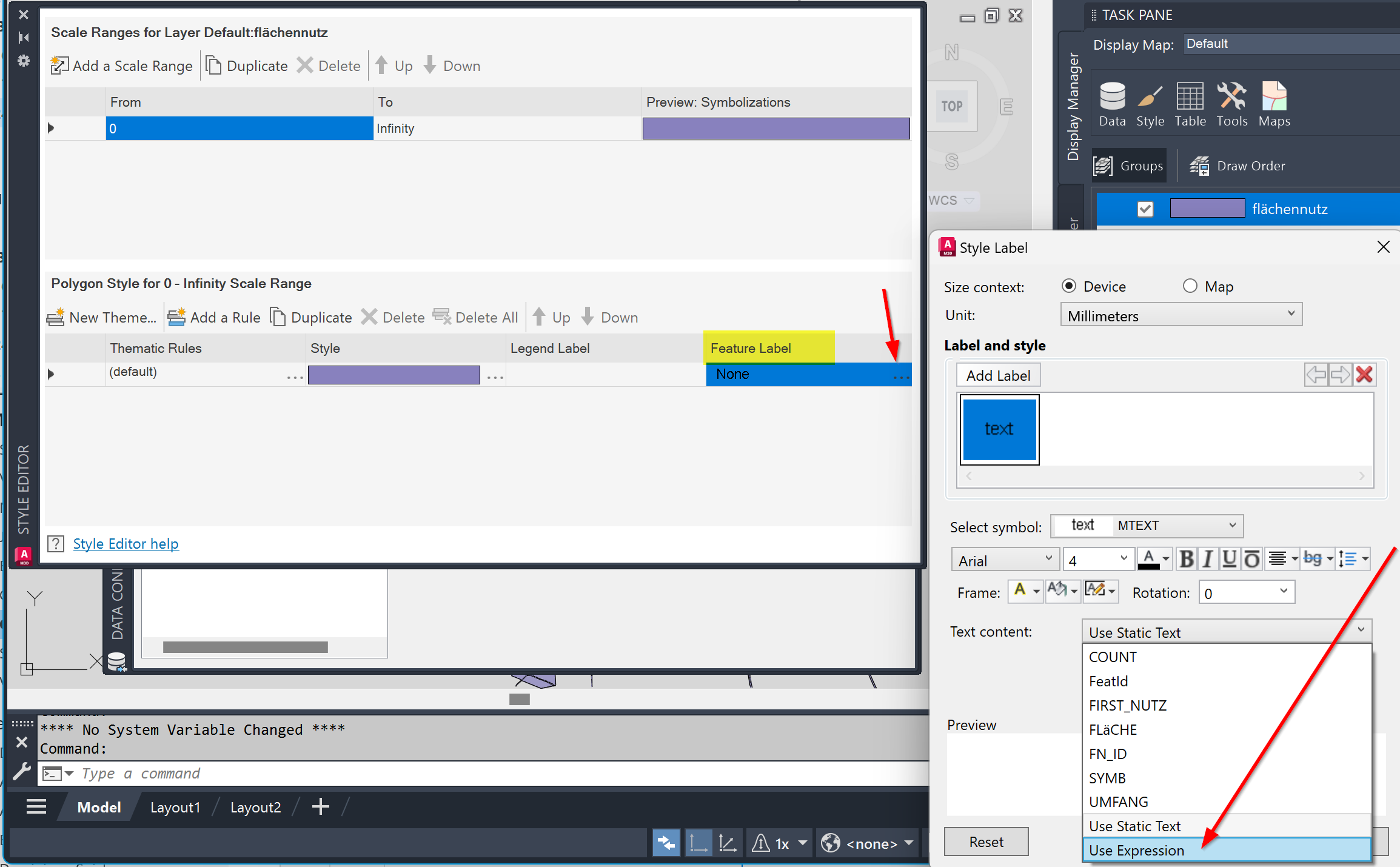Toggle underline text formatting

(x=1229, y=559)
